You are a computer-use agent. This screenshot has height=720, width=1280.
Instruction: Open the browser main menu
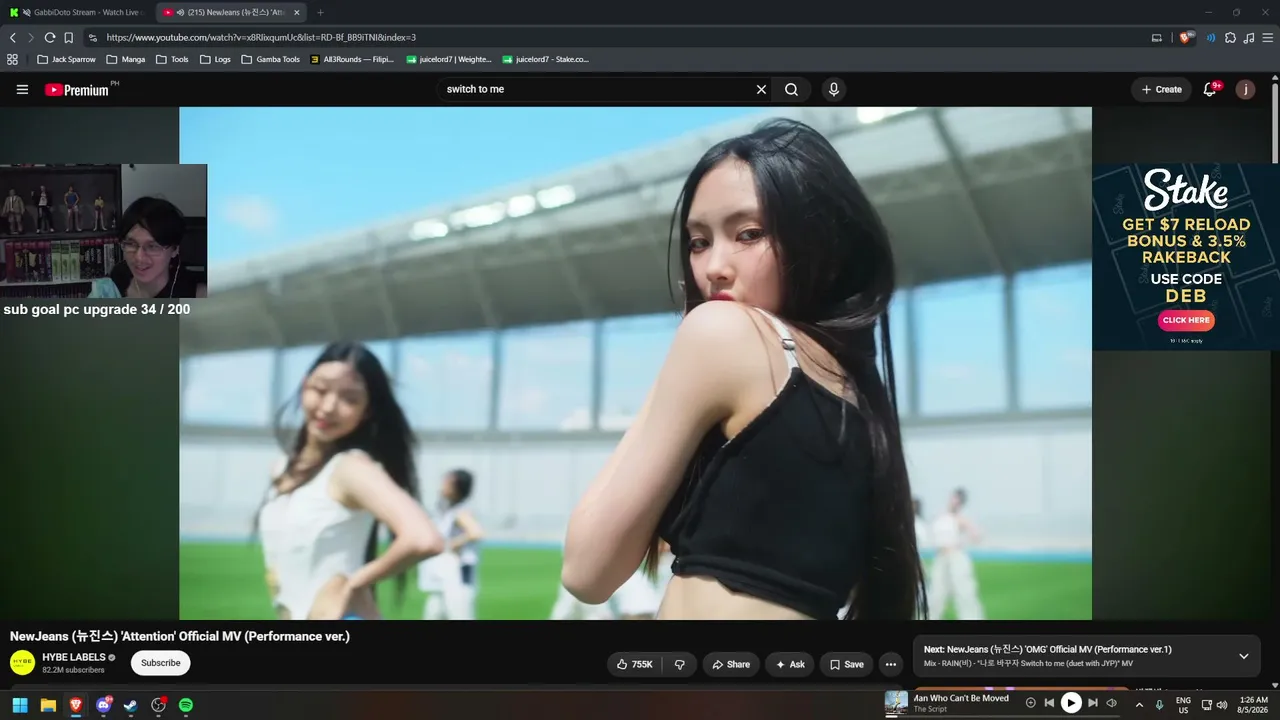tap(1266, 38)
